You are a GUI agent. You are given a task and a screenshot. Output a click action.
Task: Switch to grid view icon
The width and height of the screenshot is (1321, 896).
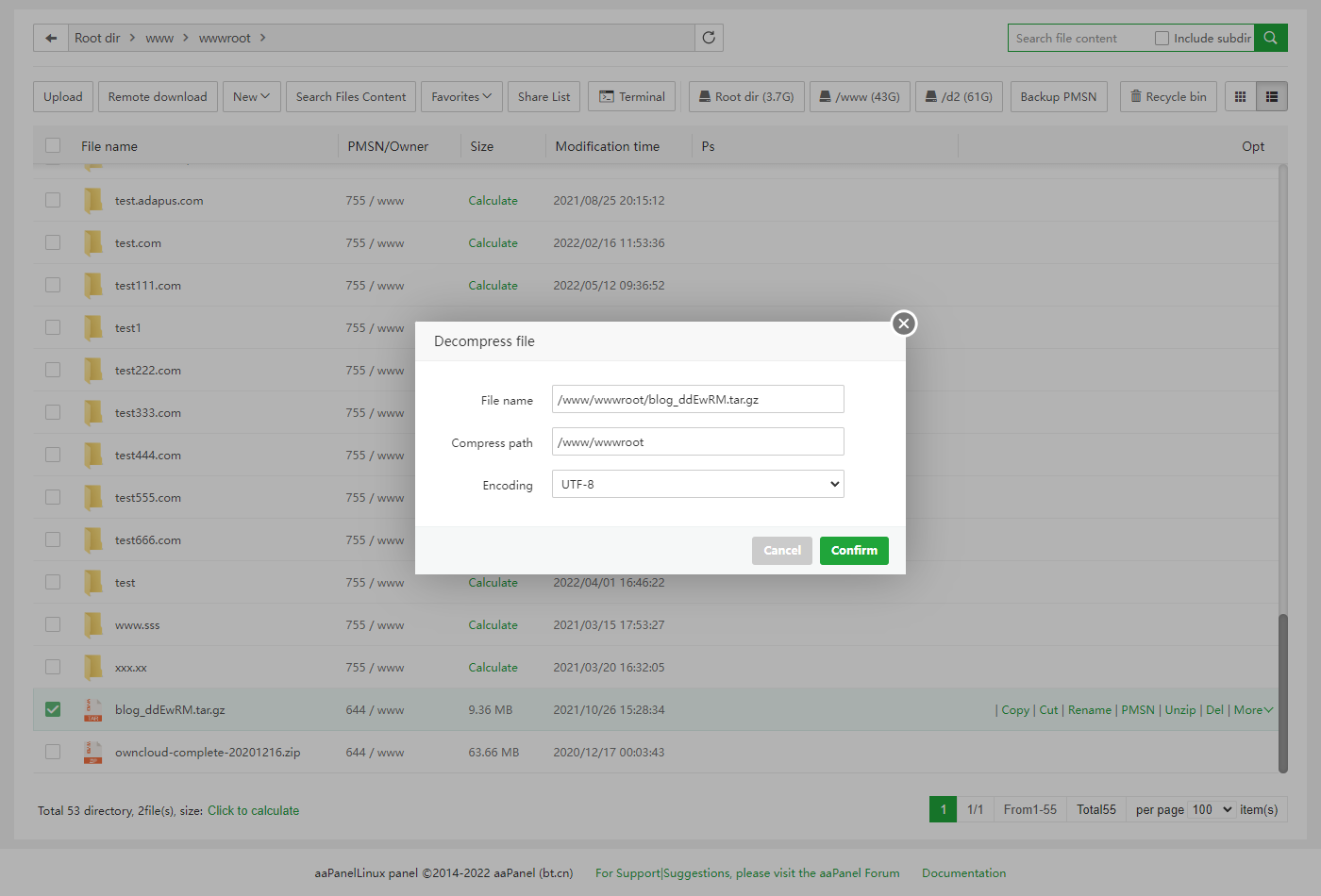coord(1240,96)
